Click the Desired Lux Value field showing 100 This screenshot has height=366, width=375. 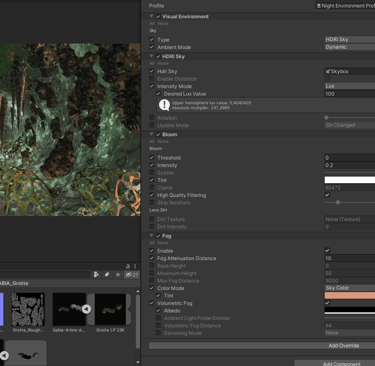(x=350, y=94)
